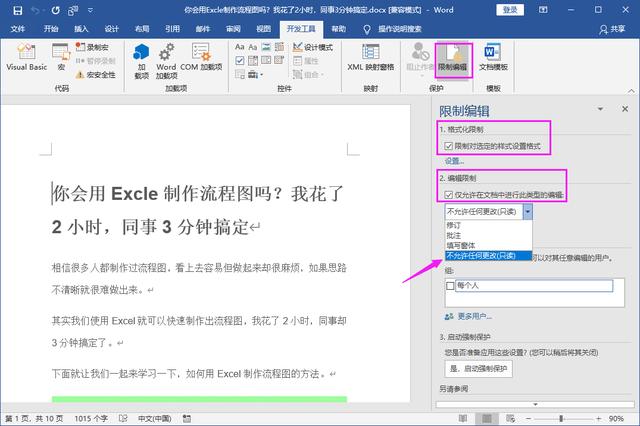
Task: Click the zoom in plus button
Action: (x=598, y=418)
